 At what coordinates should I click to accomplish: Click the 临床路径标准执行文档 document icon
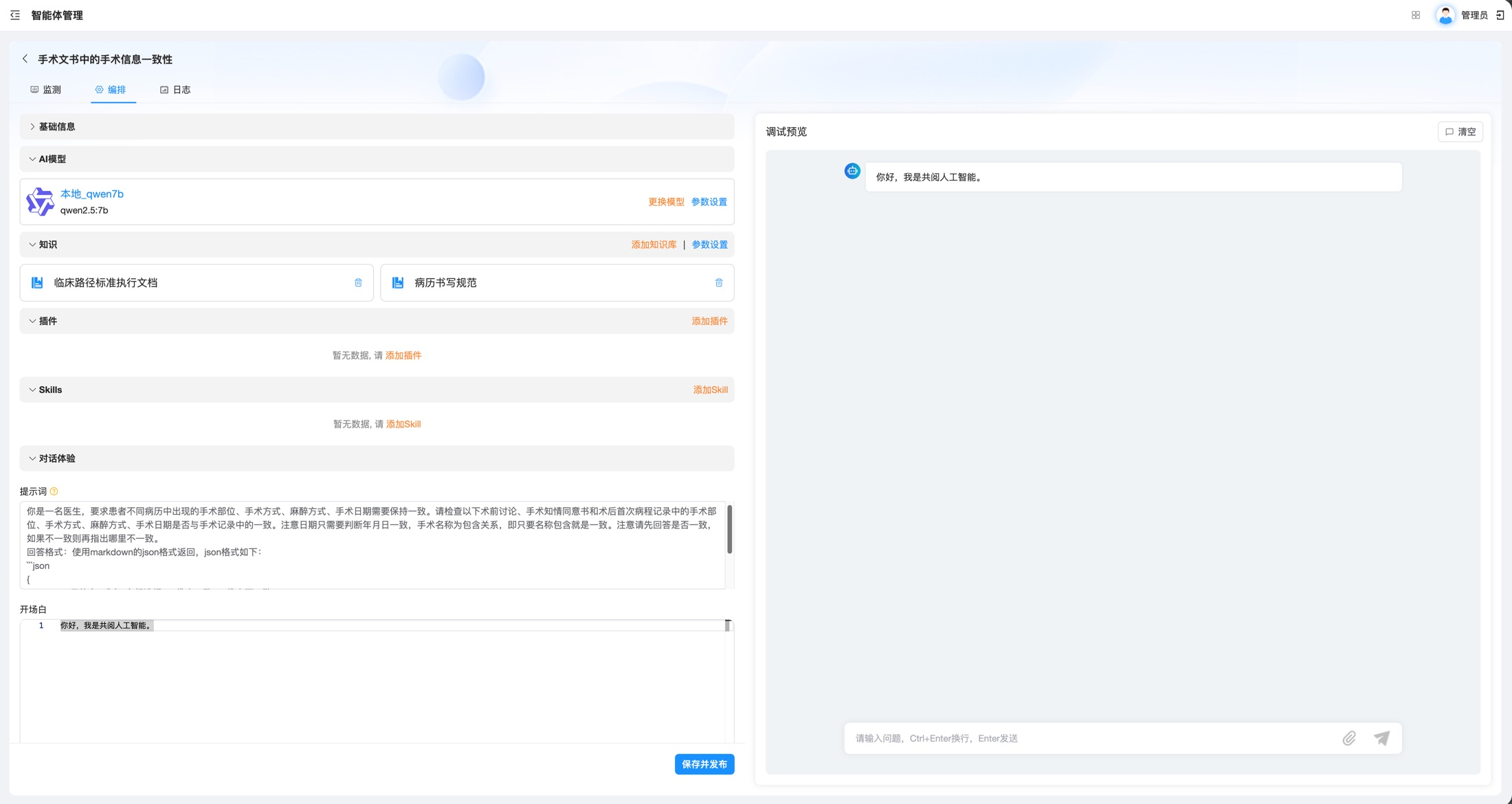37,282
